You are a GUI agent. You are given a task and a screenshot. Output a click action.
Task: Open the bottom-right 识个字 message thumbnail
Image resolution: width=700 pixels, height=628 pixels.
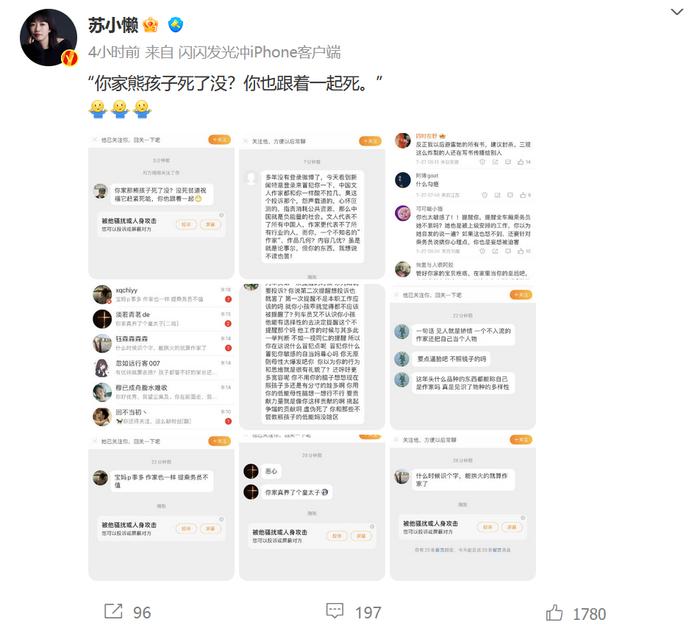[x=463, y=507]
